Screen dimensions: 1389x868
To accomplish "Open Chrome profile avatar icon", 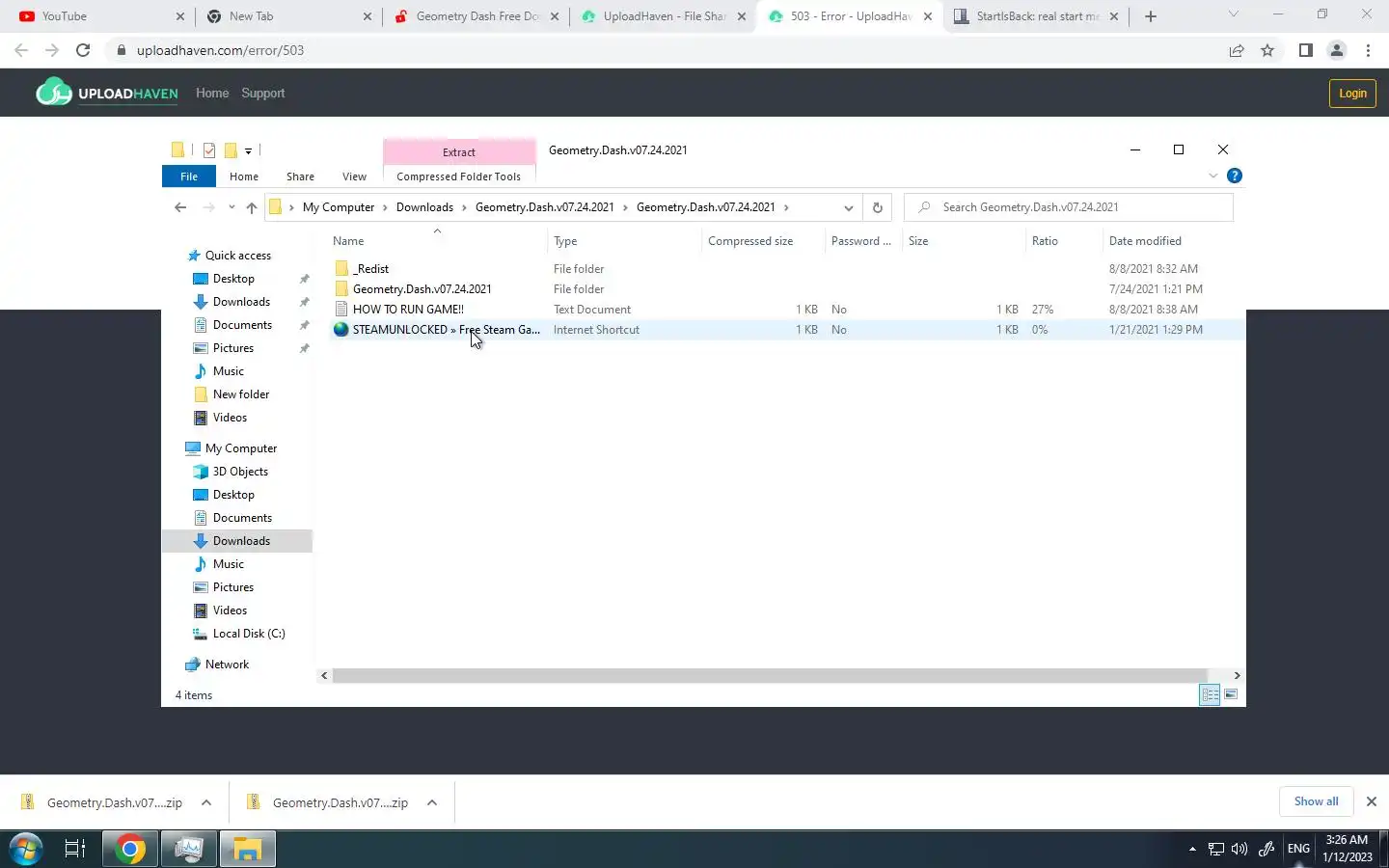I will tap(1337, 50).
